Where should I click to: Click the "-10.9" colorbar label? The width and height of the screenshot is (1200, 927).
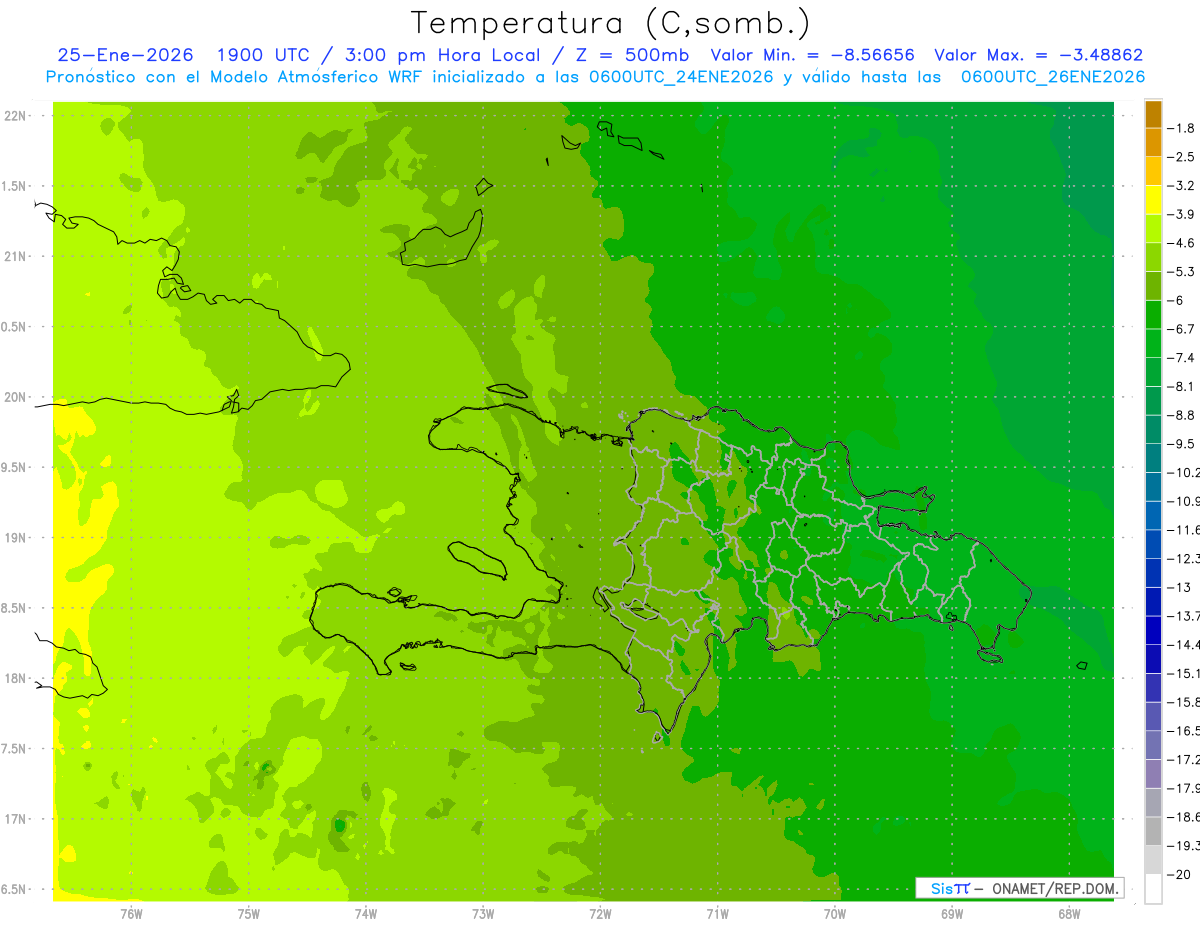coord(1183,501)
